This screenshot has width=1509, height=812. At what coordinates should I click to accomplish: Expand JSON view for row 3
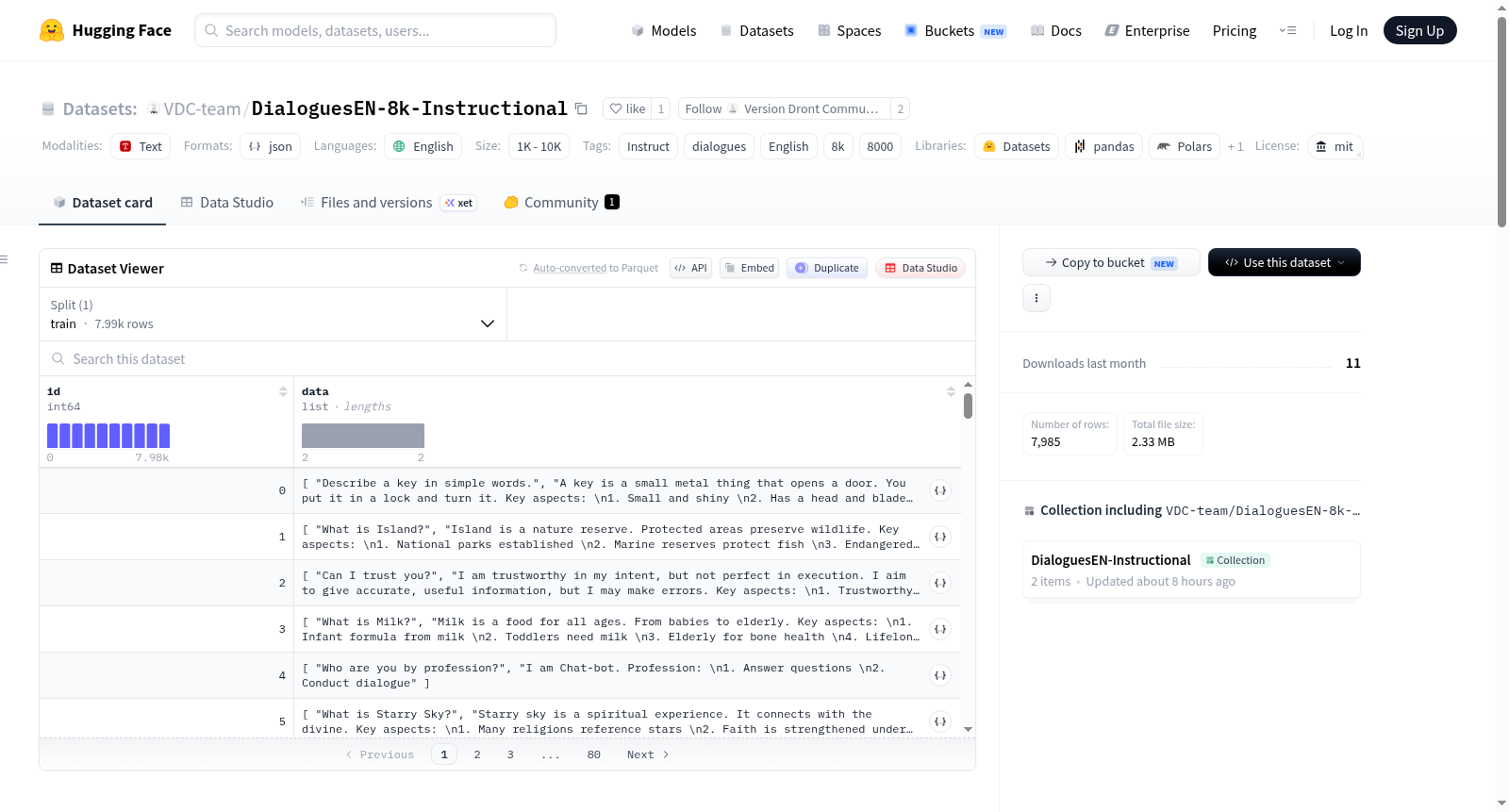pyautogui.click(x=940, y=629)
